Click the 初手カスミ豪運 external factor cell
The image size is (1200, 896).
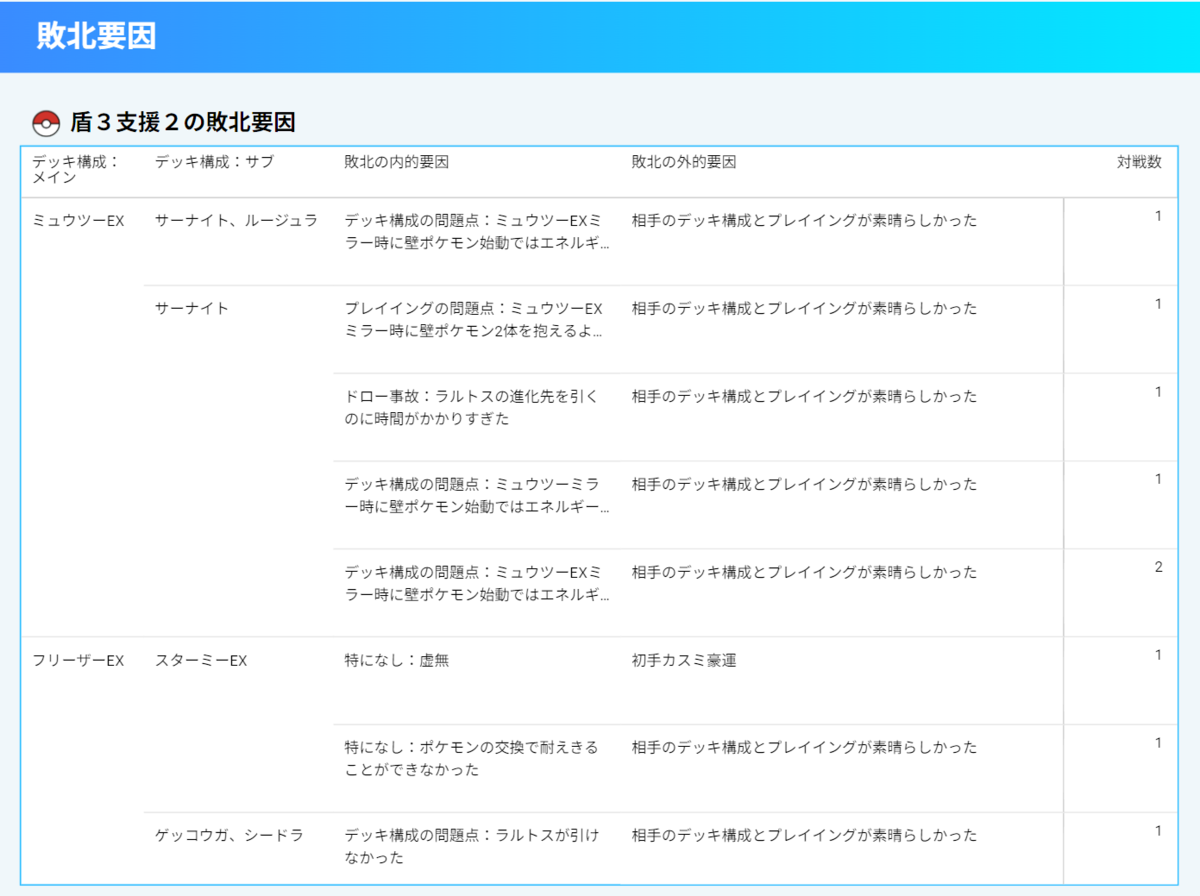(x=684, y=661)
